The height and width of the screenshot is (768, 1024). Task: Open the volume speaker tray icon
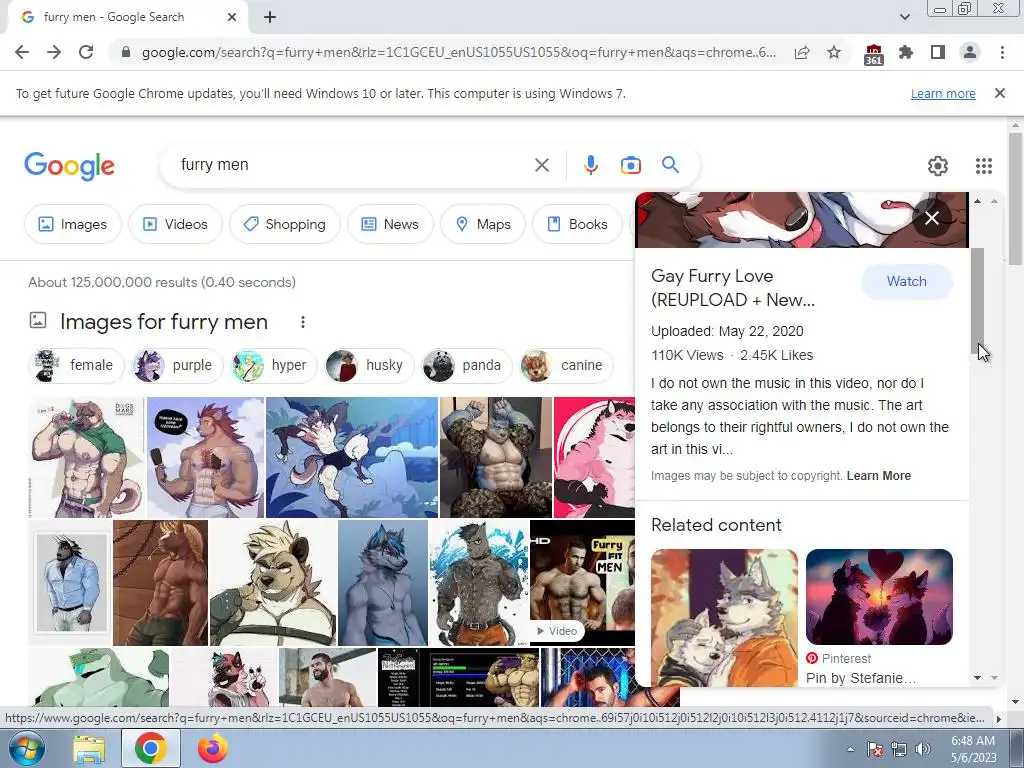point(923,749)
